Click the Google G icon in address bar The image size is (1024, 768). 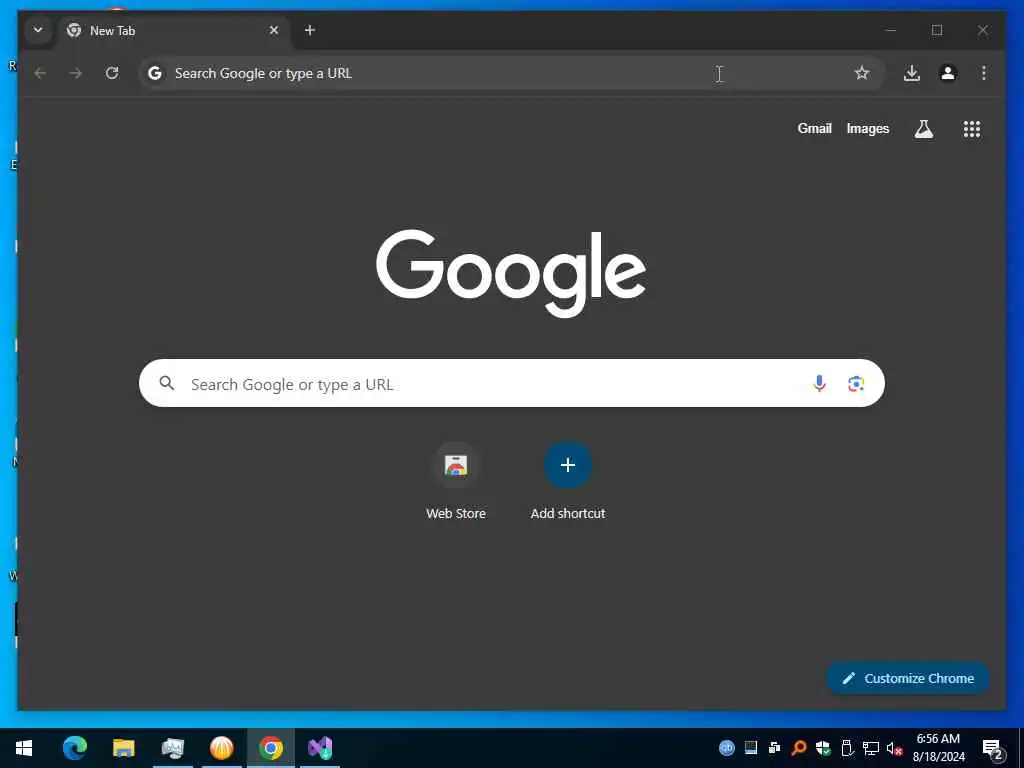tap(155, 73)
